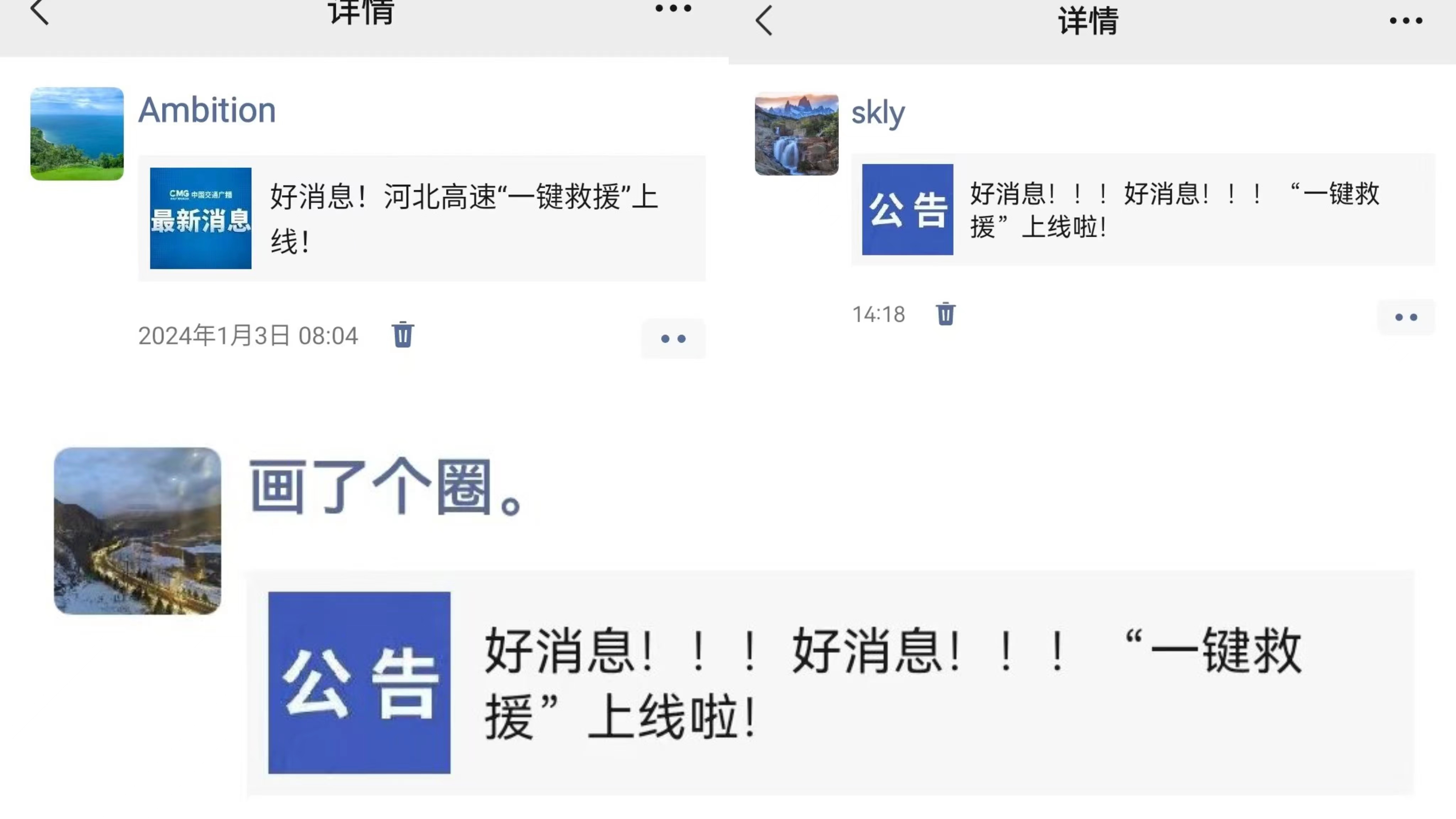1456x819 pixels.
Task: Tap the 最新消息 CMG article thumbnail
Action: 200,218
